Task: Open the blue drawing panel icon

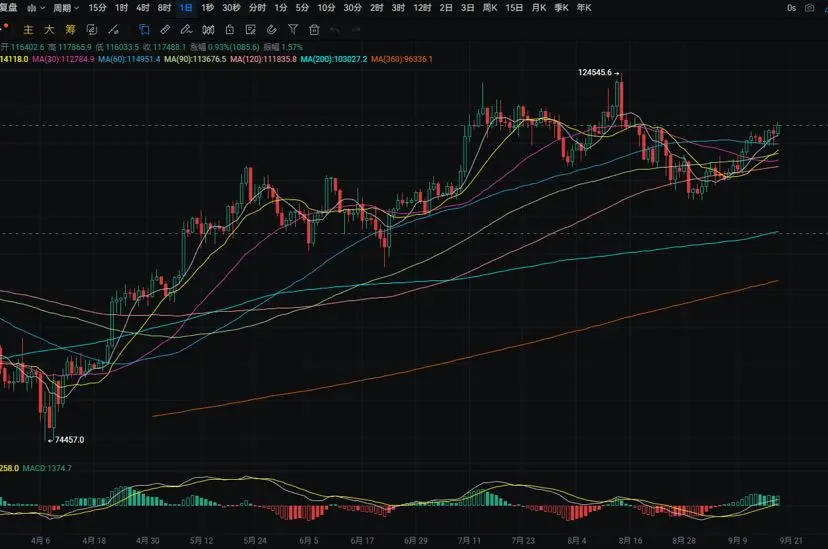Action: (x=144, y=30)
